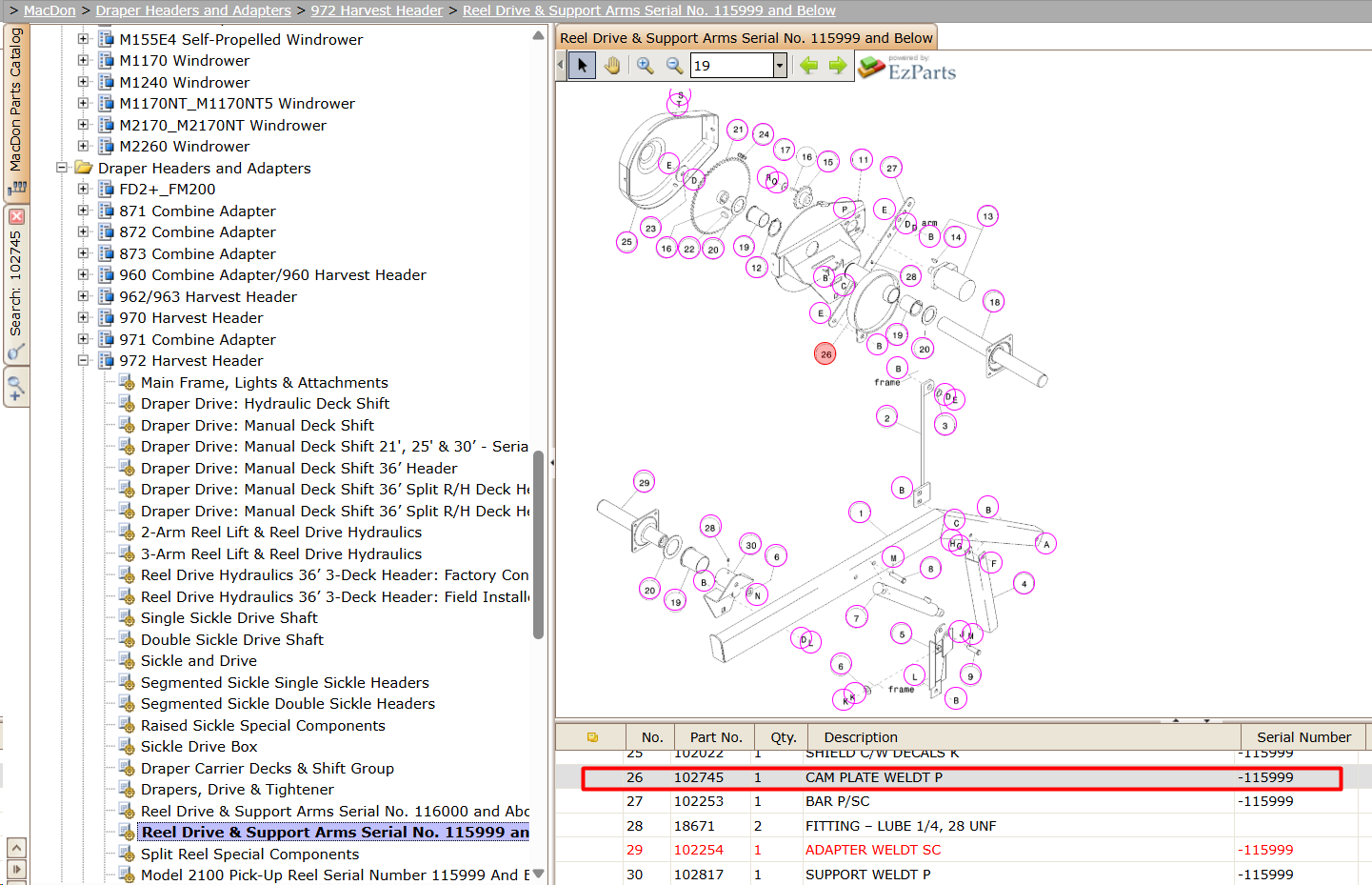1372x885 pixels.
Task: Open Sickle Drive Box tree item
Action: [199, 747]
